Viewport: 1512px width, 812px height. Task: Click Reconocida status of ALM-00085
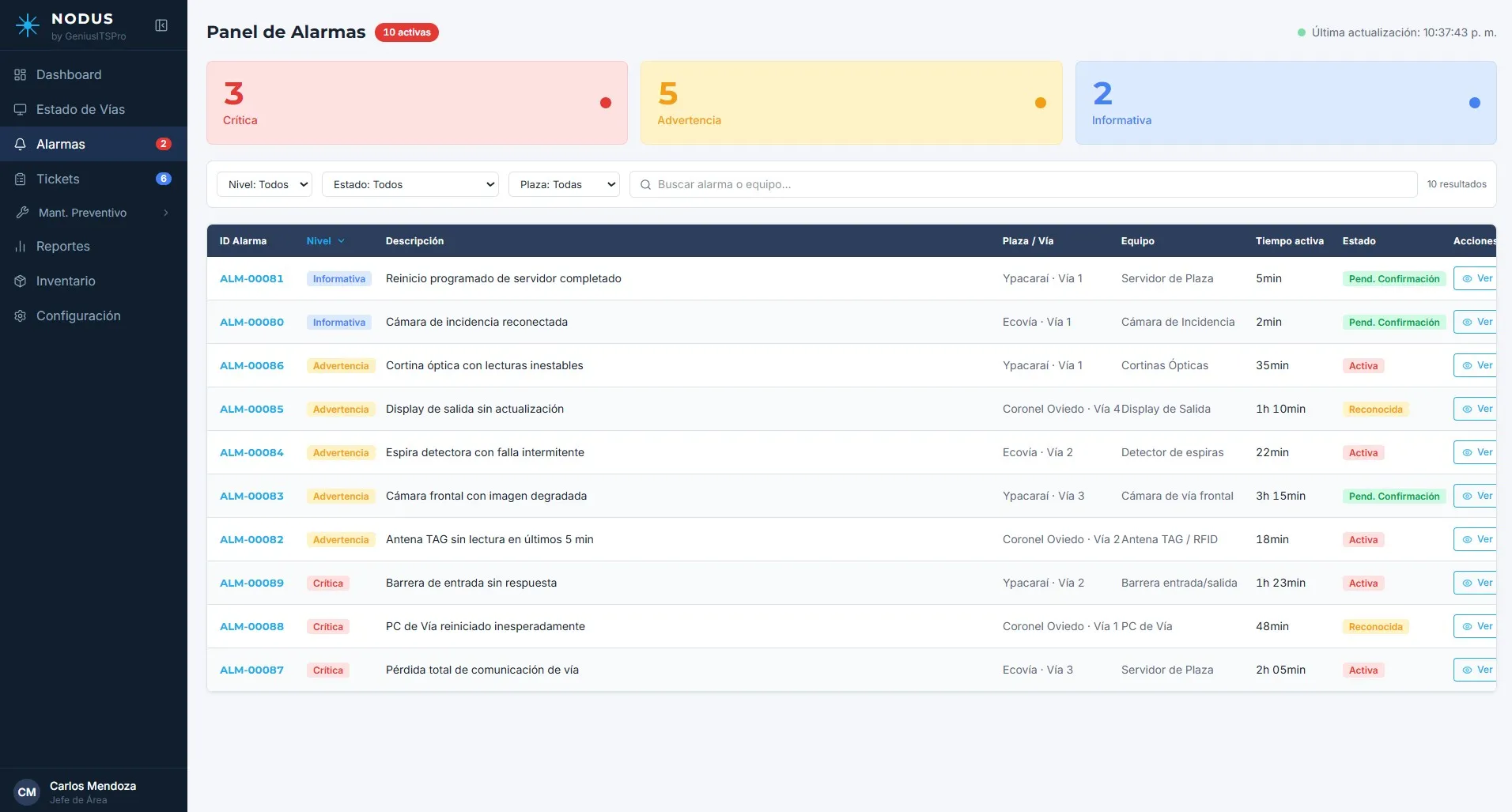(1375, 409)
